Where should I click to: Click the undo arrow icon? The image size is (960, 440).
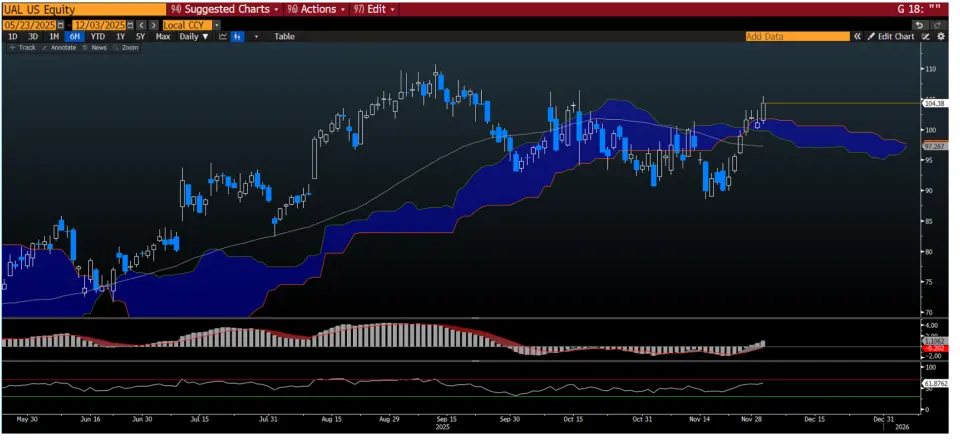coord(918,24)
